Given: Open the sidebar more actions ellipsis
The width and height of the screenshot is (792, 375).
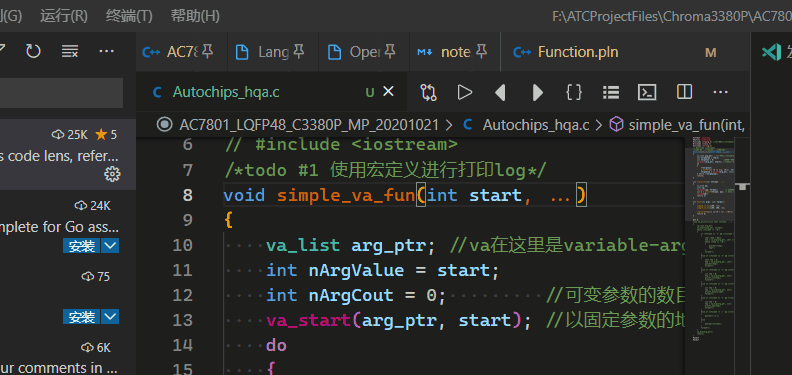Looking at the screenshot, I should [106, 51].
